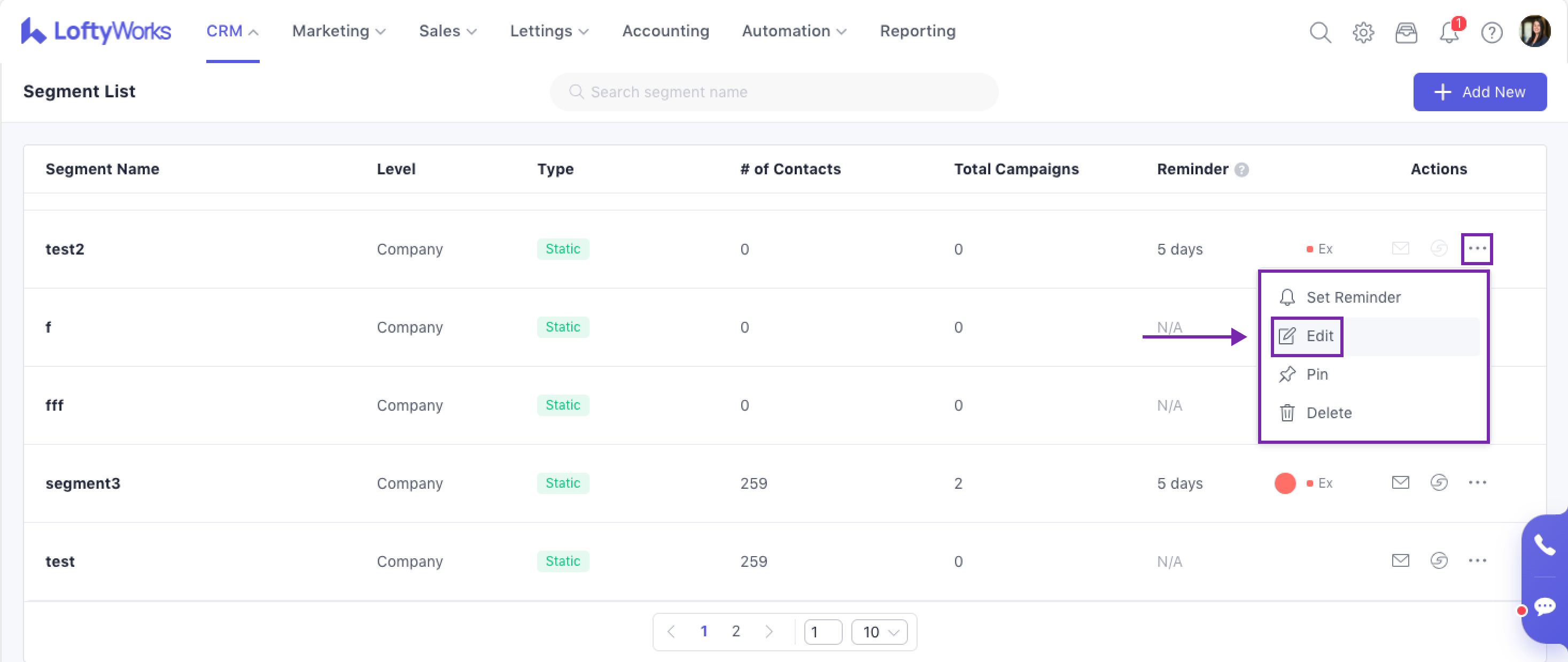
Task: Select Edit from the context menu
Action: [x=1319, y=336]
